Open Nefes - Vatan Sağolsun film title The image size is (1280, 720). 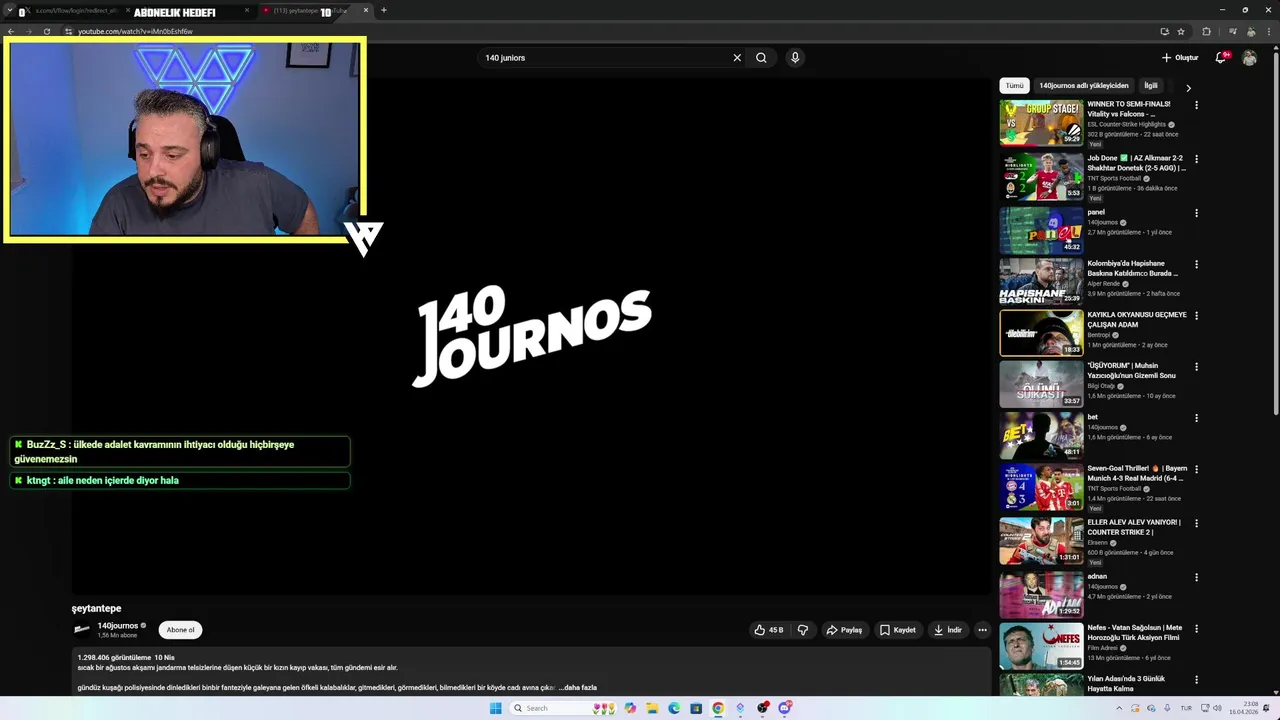click(x=1135, y=633)
